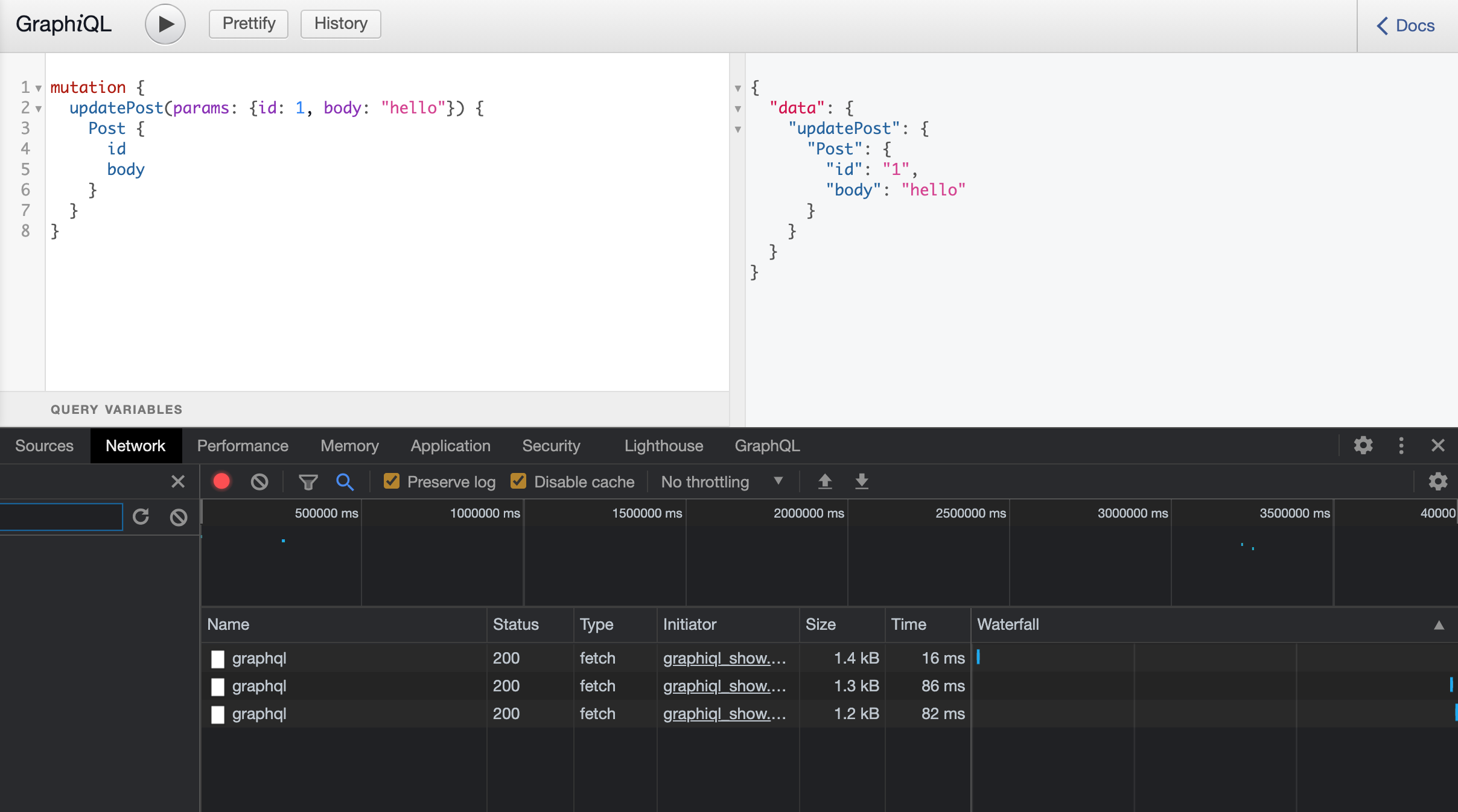1458x812 pixels.
Task: Open initiator link of the 1.2 kB request
Action: (725, 714)
